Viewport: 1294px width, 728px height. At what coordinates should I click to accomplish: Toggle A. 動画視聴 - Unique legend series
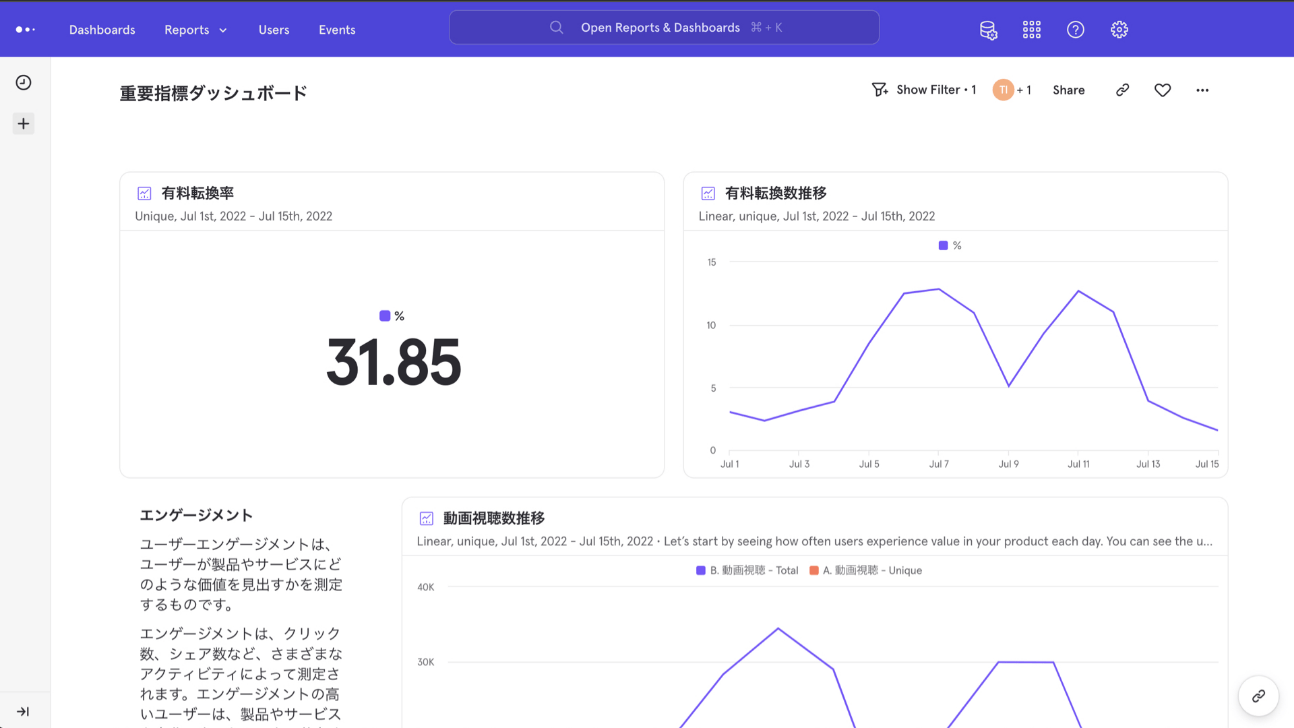(865, 570)
